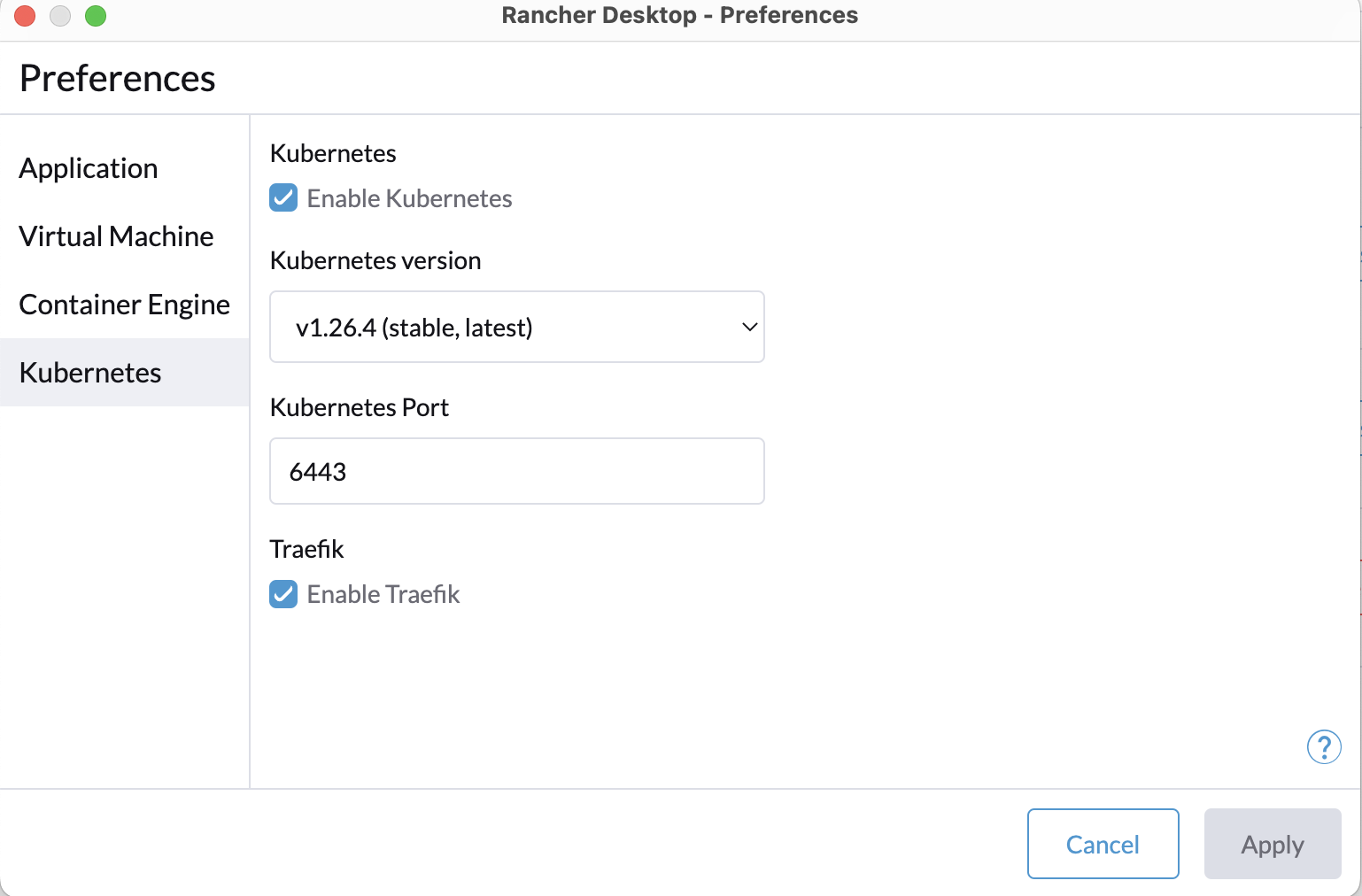Viewport: 1362px width, 896px height.
Task: Open the help question mark icon
Action: point(1324,747)
